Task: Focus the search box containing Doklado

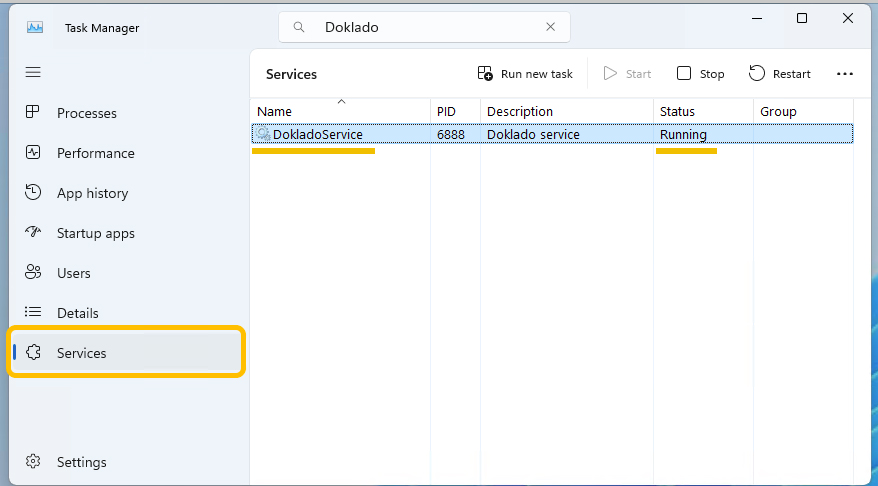Action: (424, 27)
